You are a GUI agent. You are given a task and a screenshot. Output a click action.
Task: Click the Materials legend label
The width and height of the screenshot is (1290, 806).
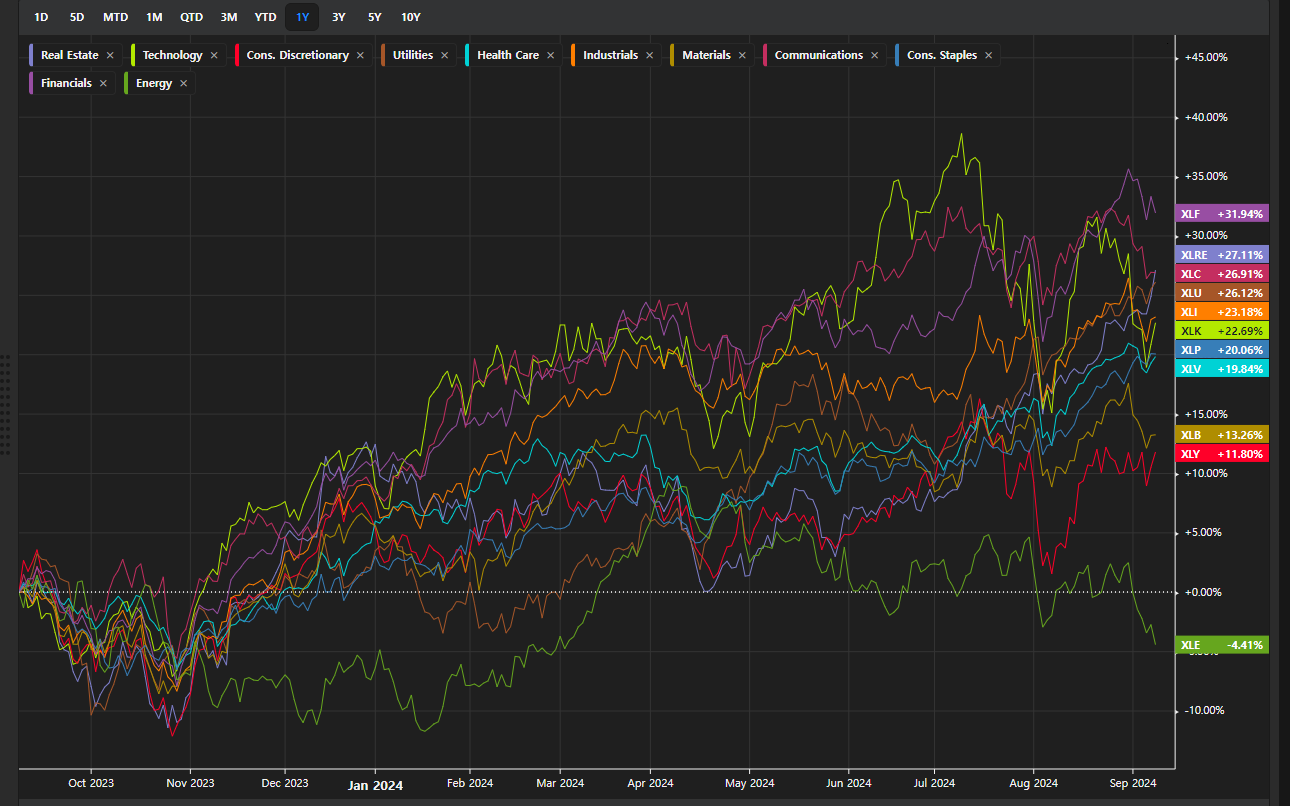[706, 56]
